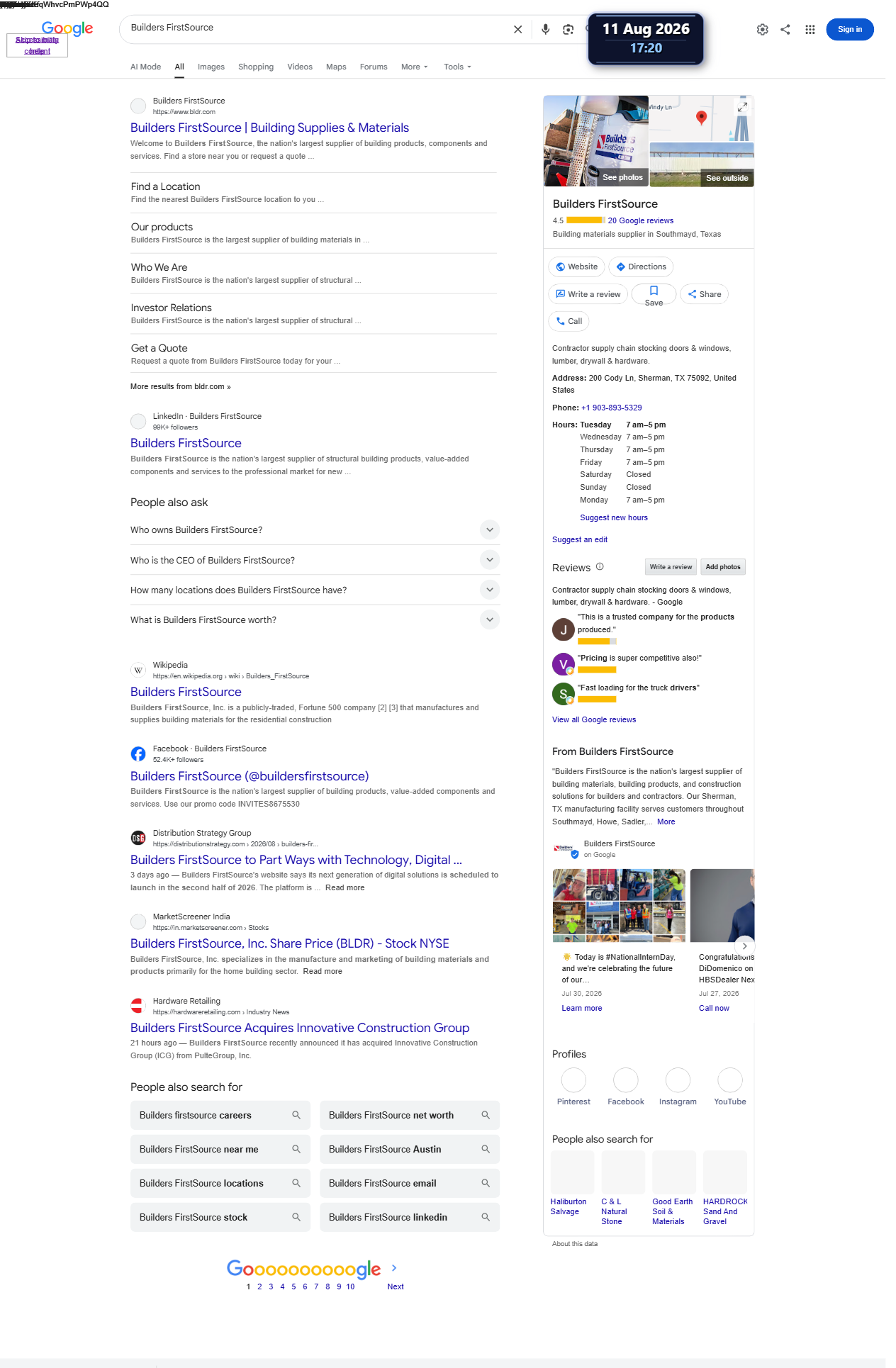Click the red map pin marker
Viewport: 896px width, 1368px height.
701,118
